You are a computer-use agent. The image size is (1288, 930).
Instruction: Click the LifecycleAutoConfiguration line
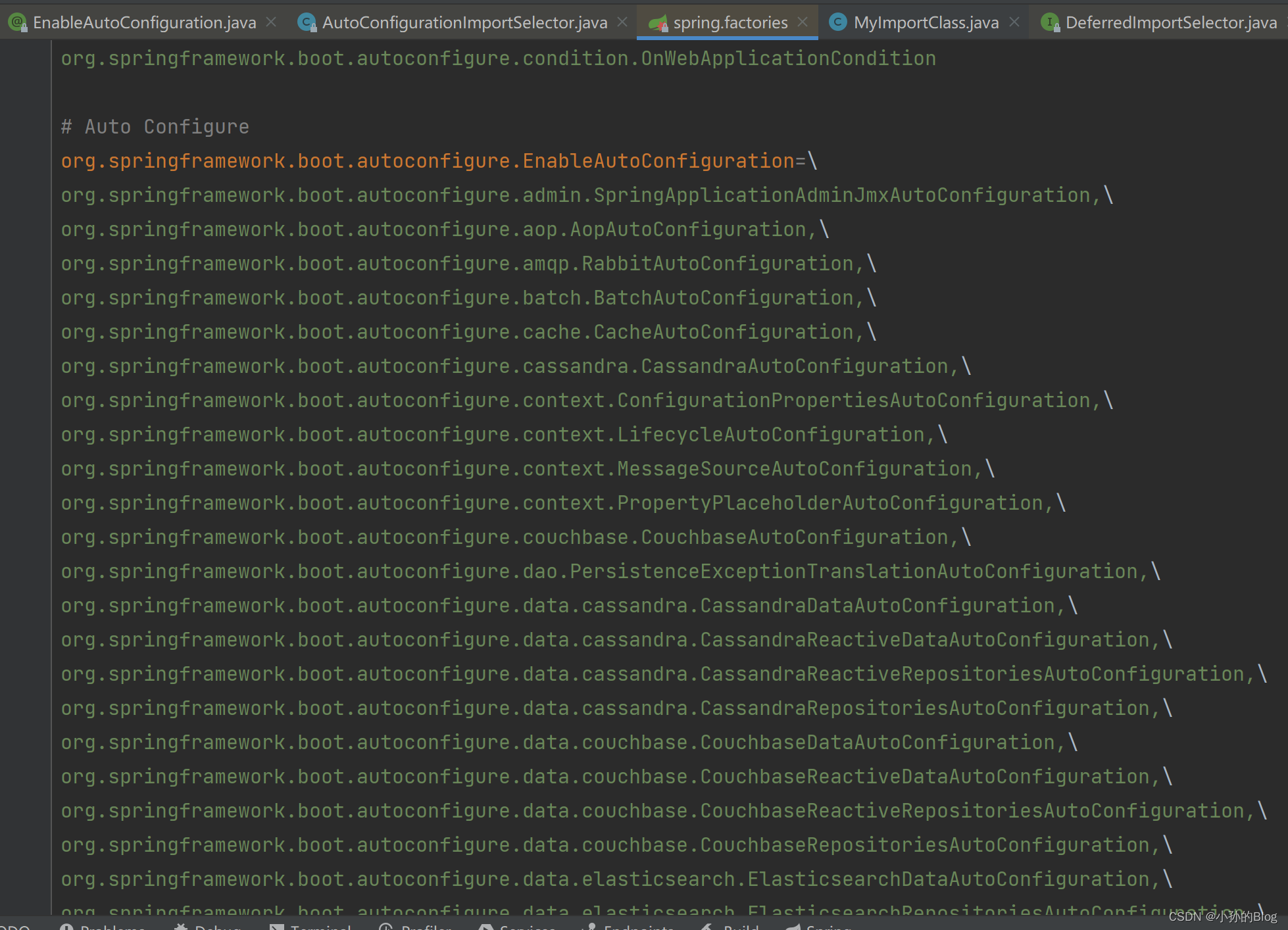[505, 435]
